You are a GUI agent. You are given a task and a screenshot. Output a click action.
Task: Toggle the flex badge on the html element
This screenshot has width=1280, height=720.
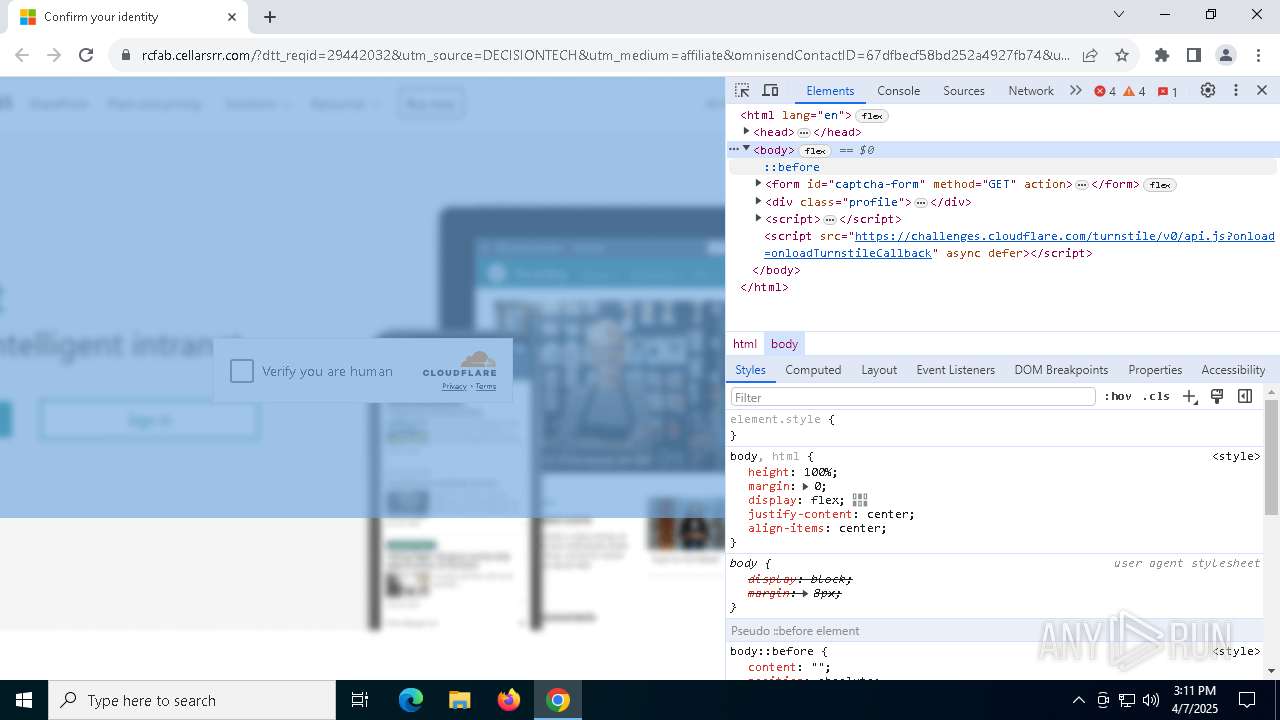(x=872, y=116)
